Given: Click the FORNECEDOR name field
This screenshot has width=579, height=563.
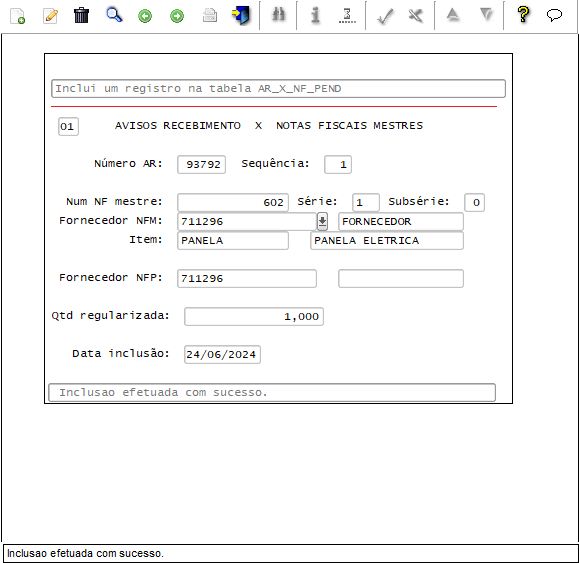Looking at the screenshot, I should point(401,222).
